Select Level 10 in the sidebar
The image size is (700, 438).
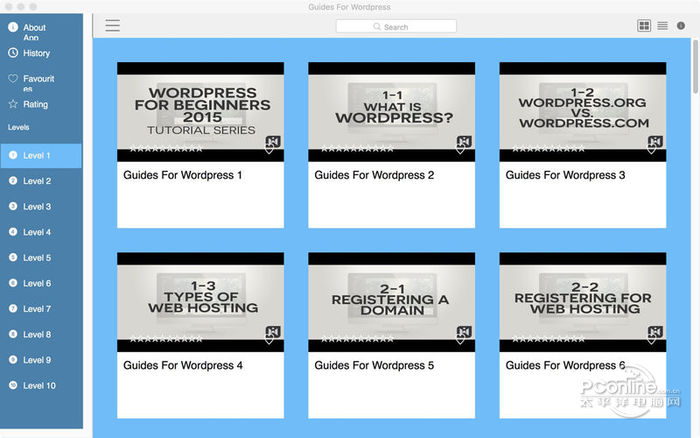41,385
